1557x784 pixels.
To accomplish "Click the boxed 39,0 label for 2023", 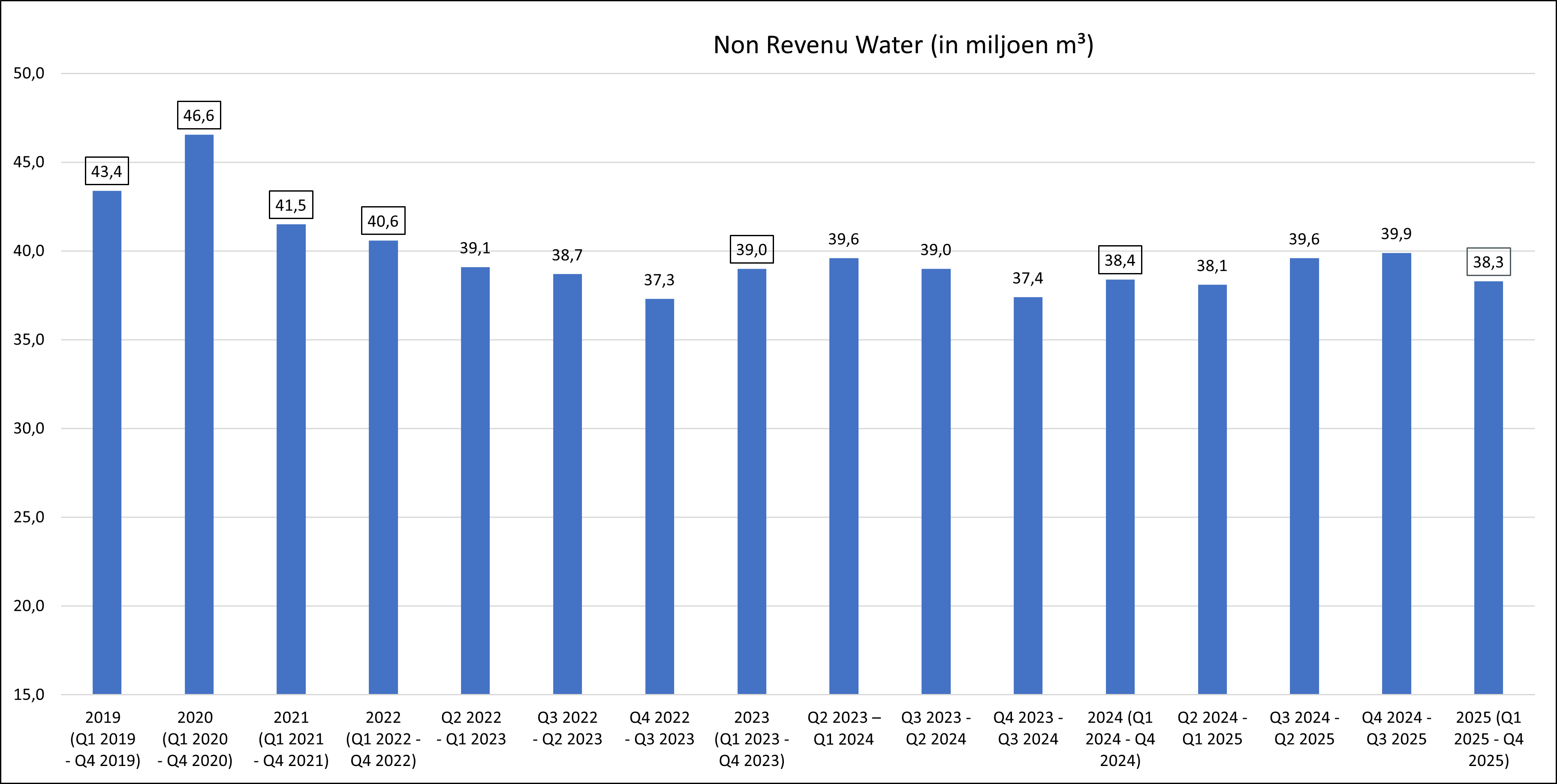I will [x=751, y=249].
